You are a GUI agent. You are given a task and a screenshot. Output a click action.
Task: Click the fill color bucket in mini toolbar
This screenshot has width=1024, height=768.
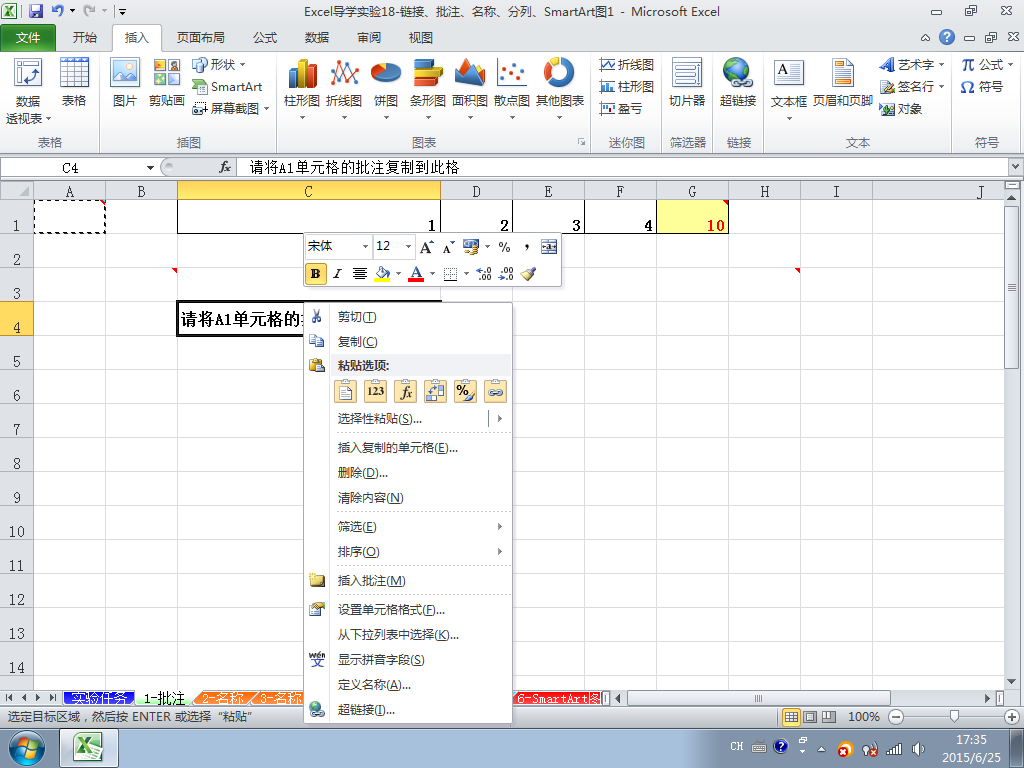(x=383, y=274)
